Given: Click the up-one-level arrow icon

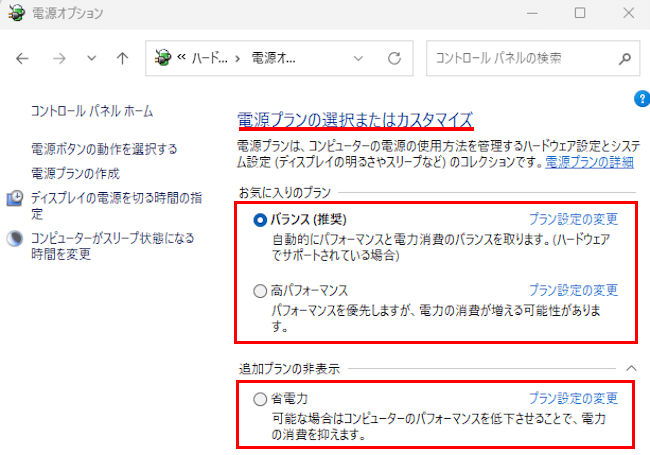Looking at the screenshot, I should (122, 58).
